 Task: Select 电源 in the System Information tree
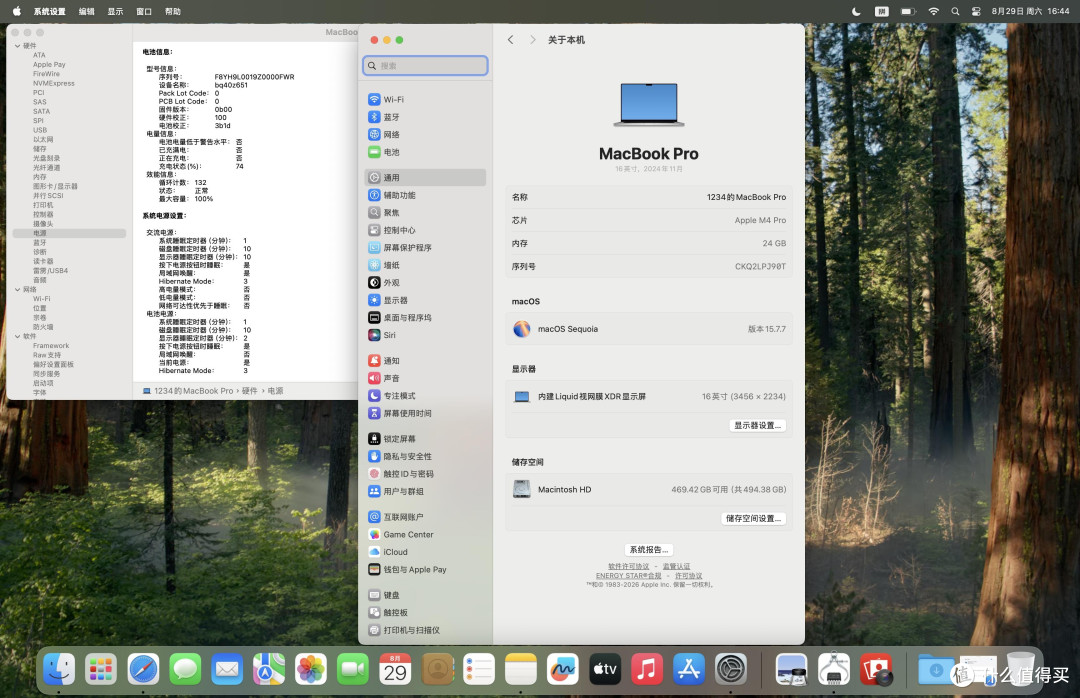click(69, 234)
